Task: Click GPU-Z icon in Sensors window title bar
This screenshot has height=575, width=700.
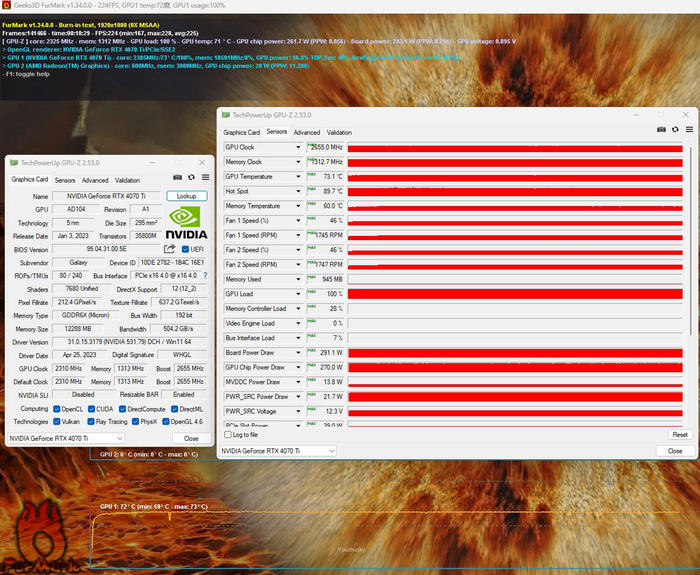Action: (226, 115)
